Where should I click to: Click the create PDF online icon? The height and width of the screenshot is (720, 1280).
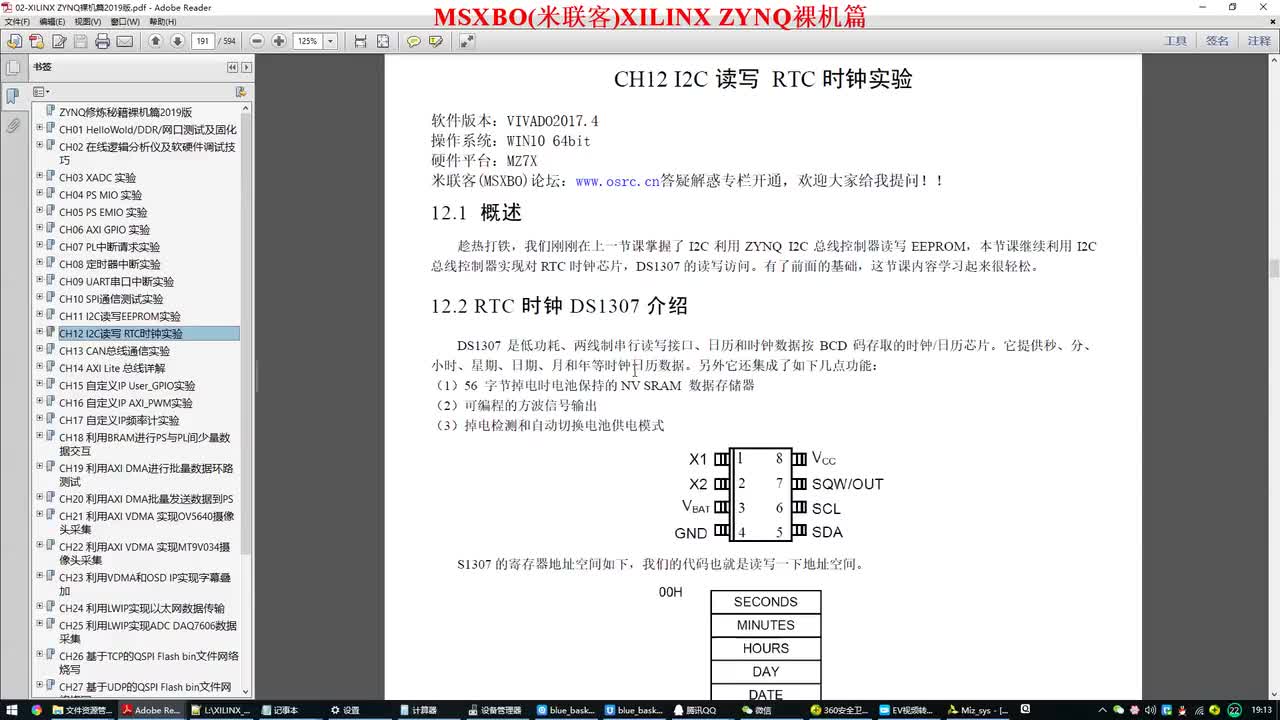point(37,41)
